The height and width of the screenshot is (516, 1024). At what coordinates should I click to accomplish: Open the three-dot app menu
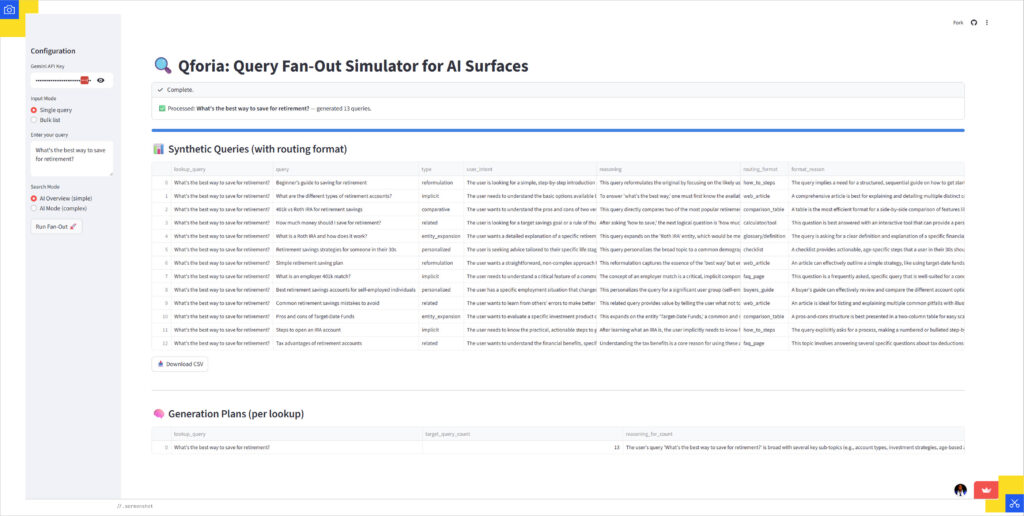point(987,22)
